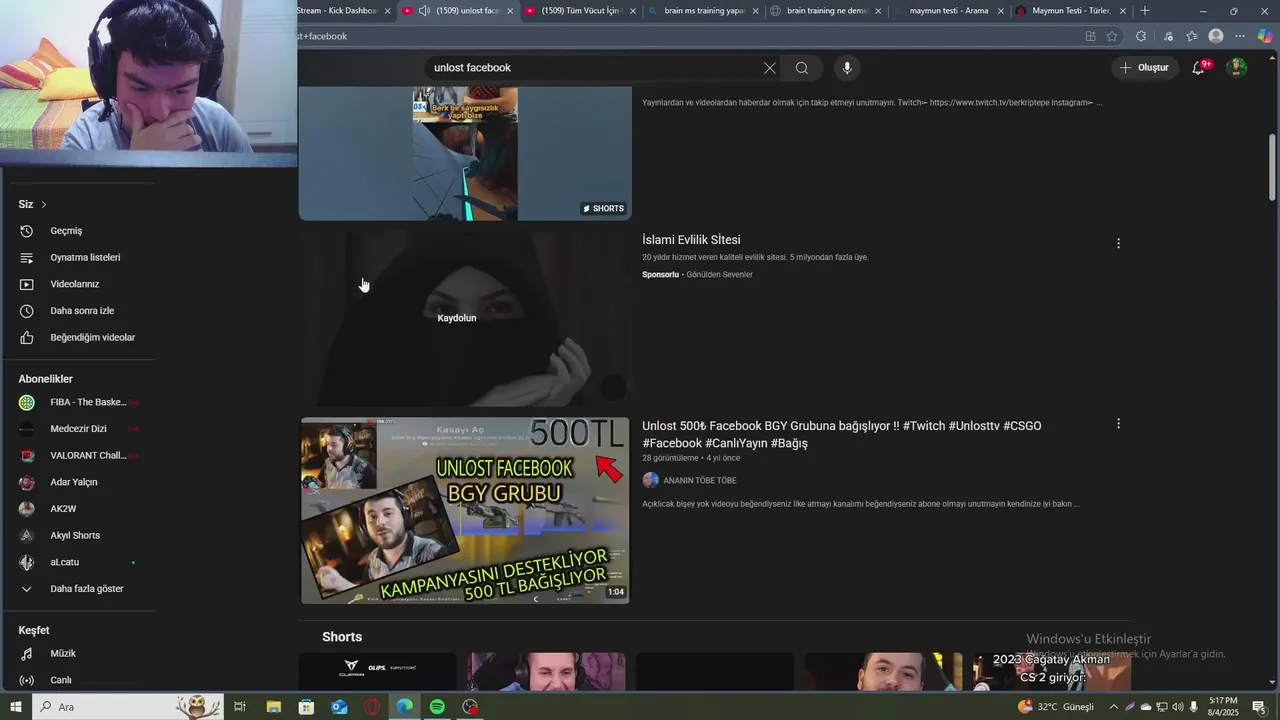Viewport: 1280px width, 720px height.
Task: Click the unlost facebook search input field
Action: 593,68
